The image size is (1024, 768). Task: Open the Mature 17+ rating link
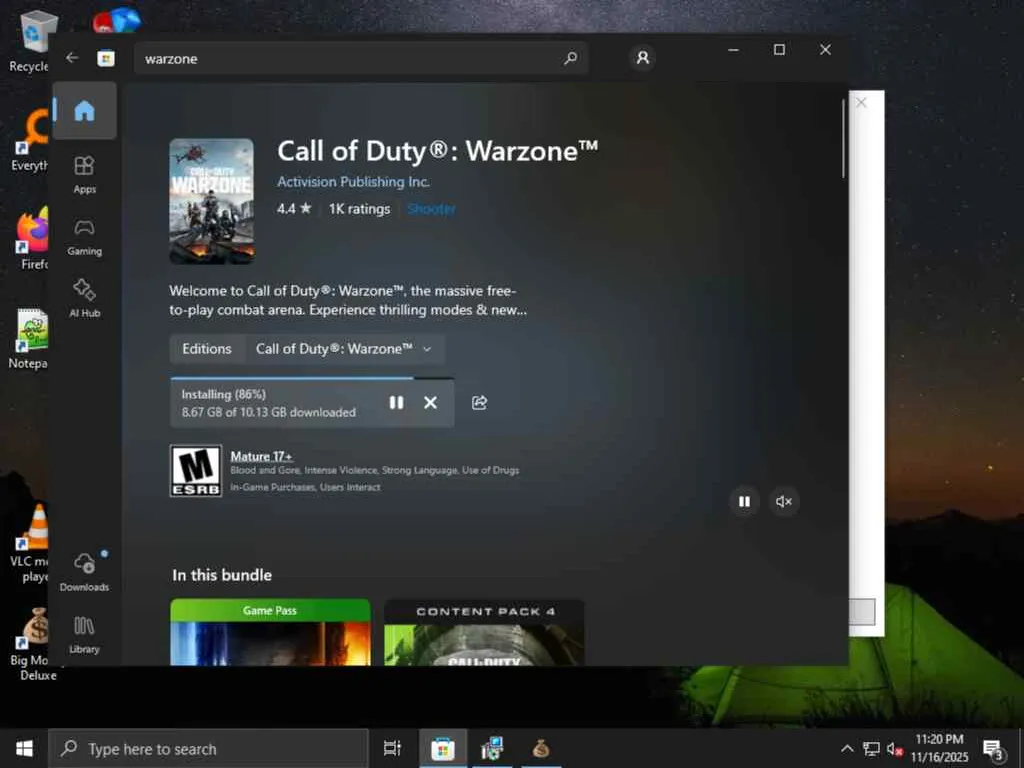tap(261, 456)
